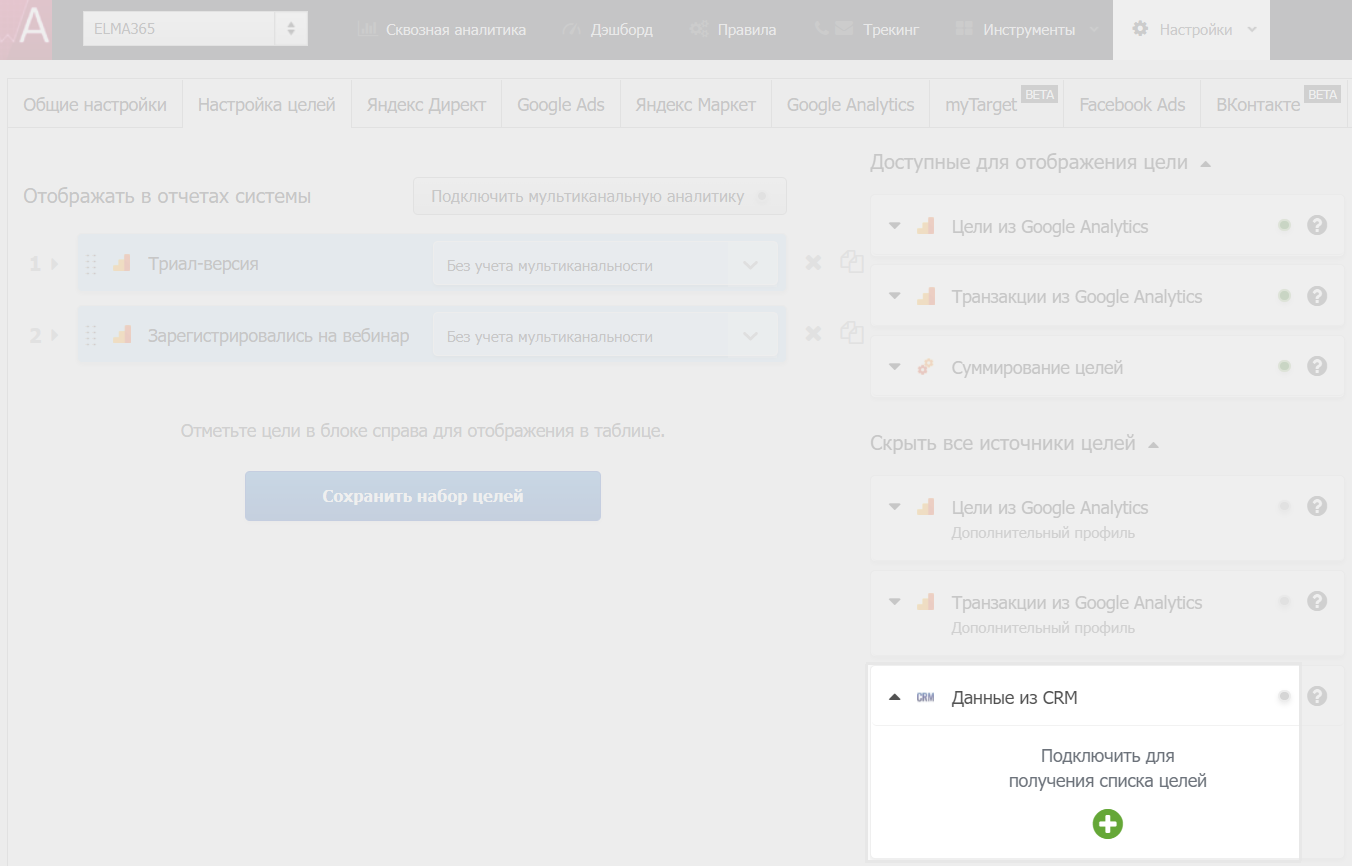The image size is (1352, 866).
Task: Open the ELMA365 project selector
Action: coord(195,28)
